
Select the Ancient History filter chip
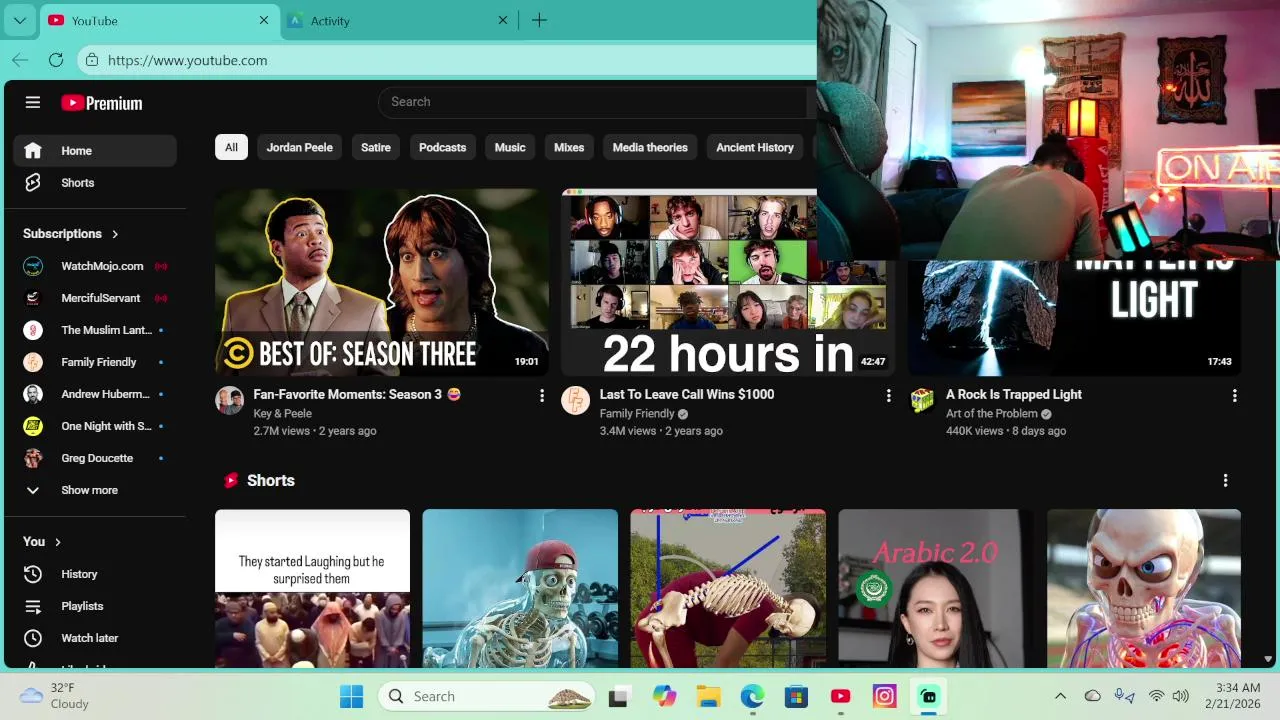tap(755, 147)
